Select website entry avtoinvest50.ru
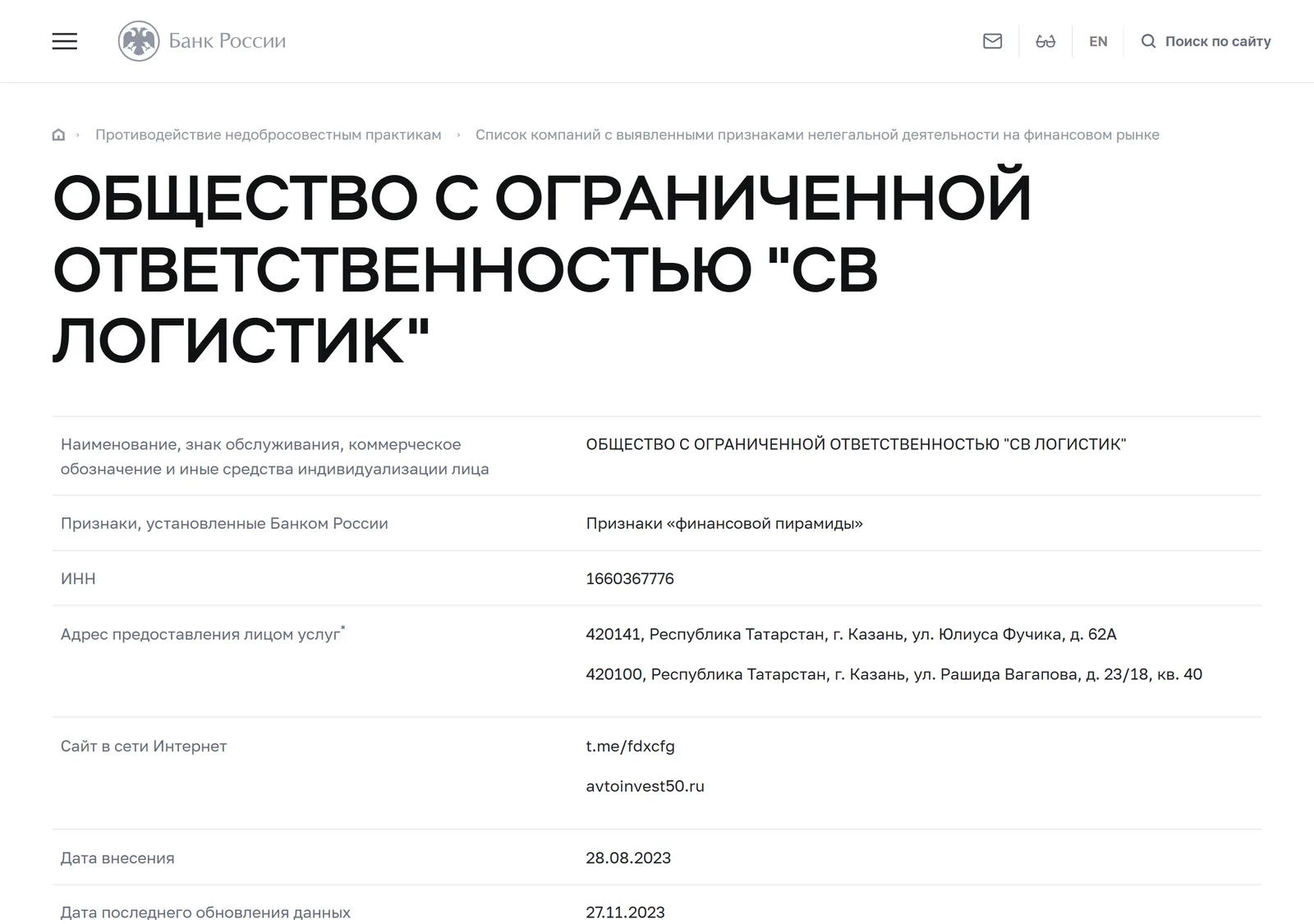This screenshot has width=1314, height=924. click(645, 786)
